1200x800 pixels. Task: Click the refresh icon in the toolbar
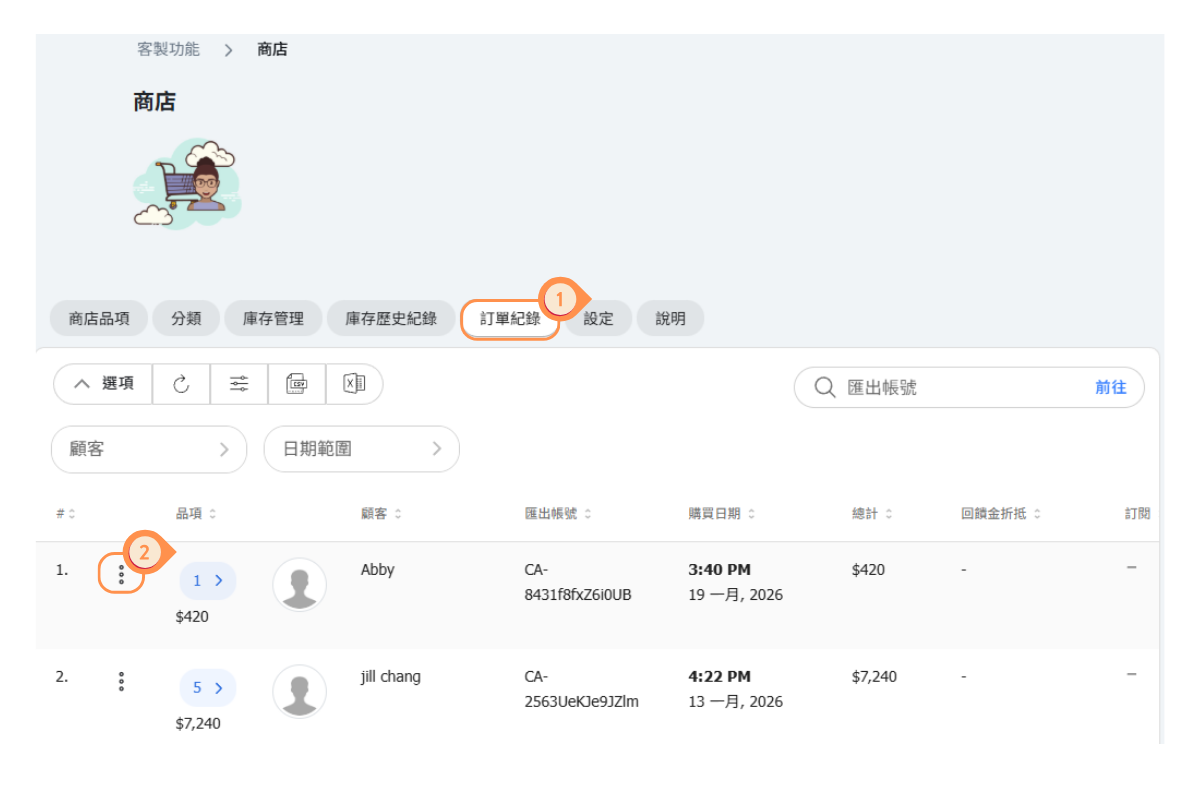click(181, 384)
